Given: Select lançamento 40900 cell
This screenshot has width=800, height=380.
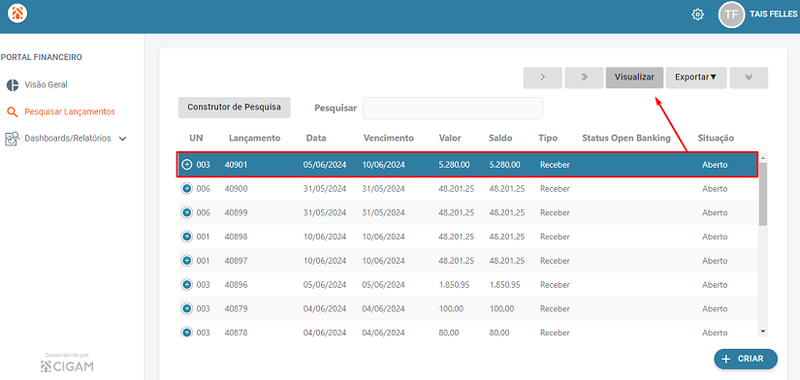Looking at the screenshot, I should [x=236, y=189].
